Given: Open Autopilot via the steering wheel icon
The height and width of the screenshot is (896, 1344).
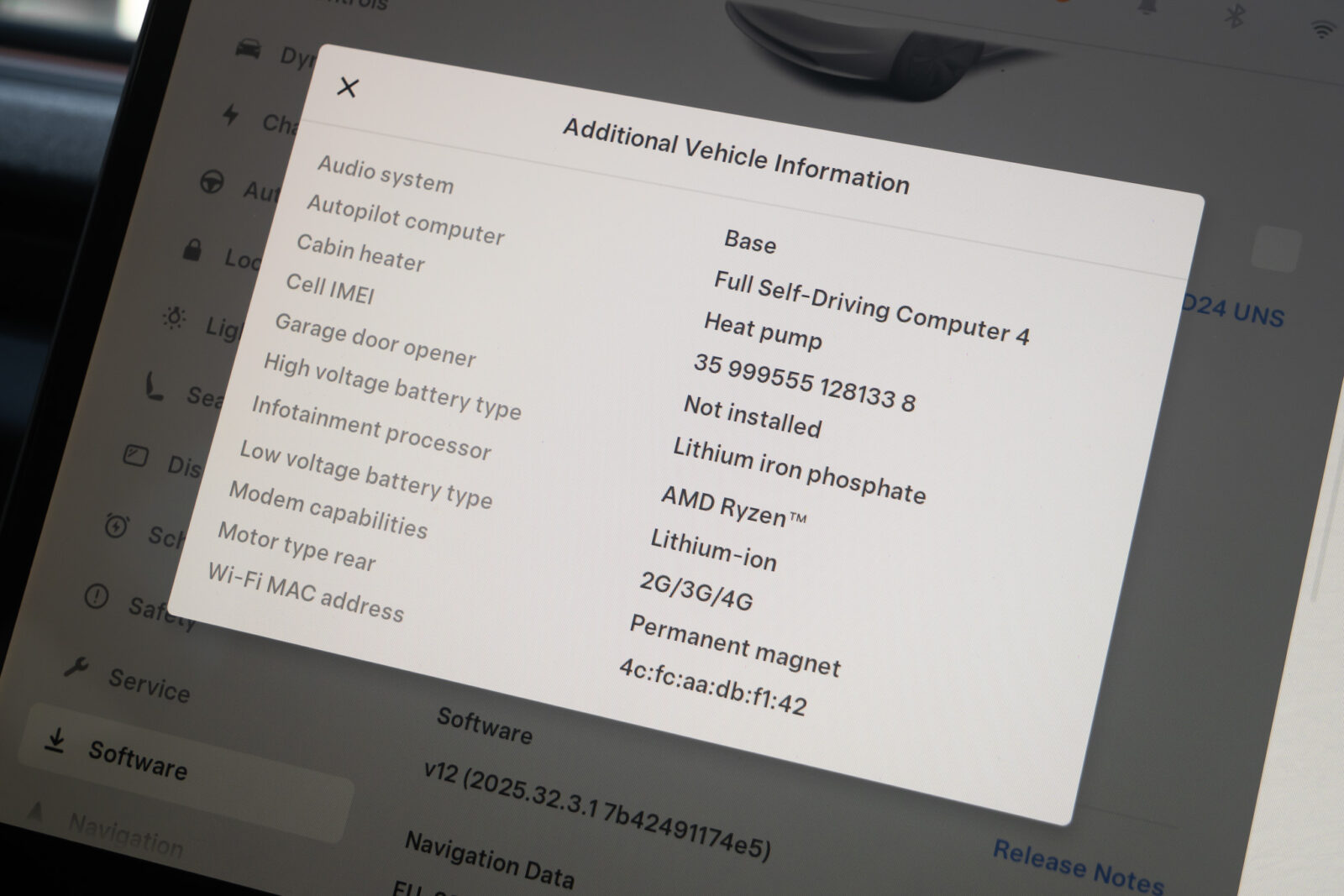Looking at the screenshot, I should pos(212,182).
